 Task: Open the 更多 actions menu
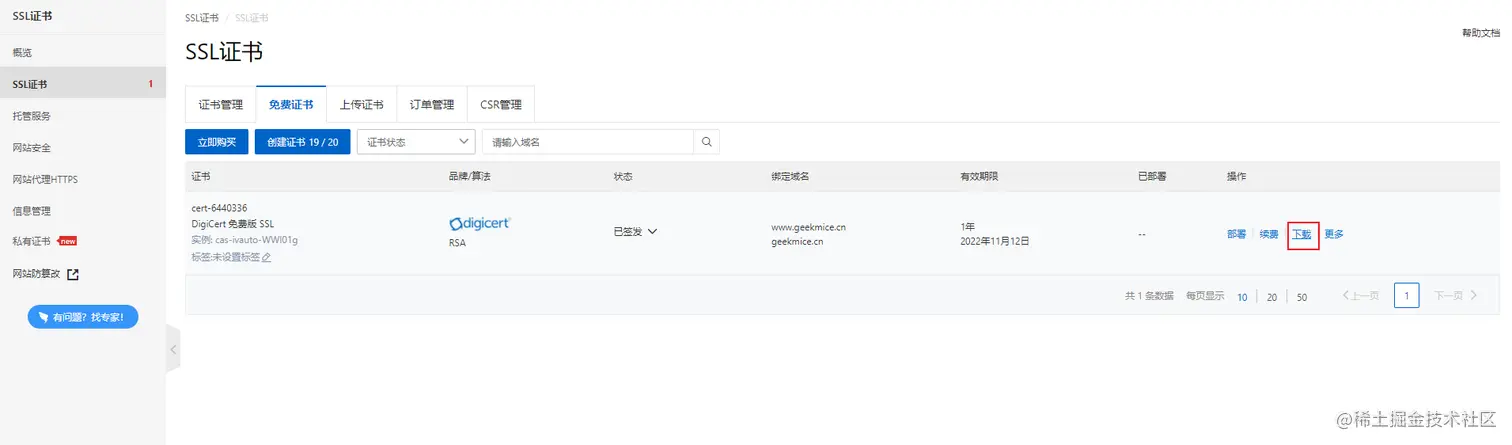(1334, 234)
